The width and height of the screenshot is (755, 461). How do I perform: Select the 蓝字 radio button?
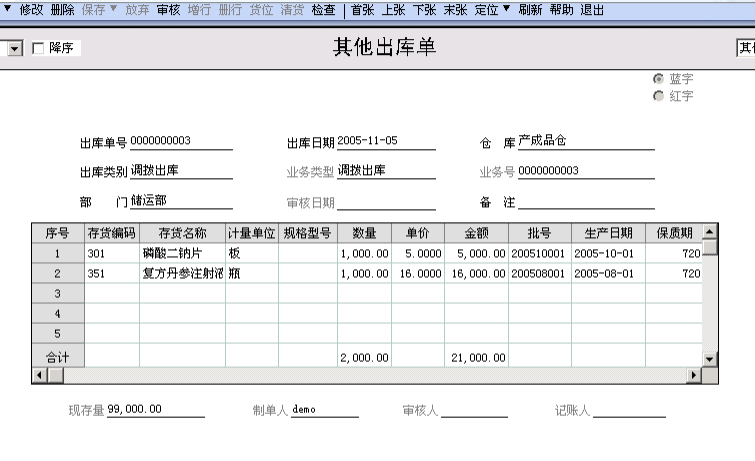point(658,79)
